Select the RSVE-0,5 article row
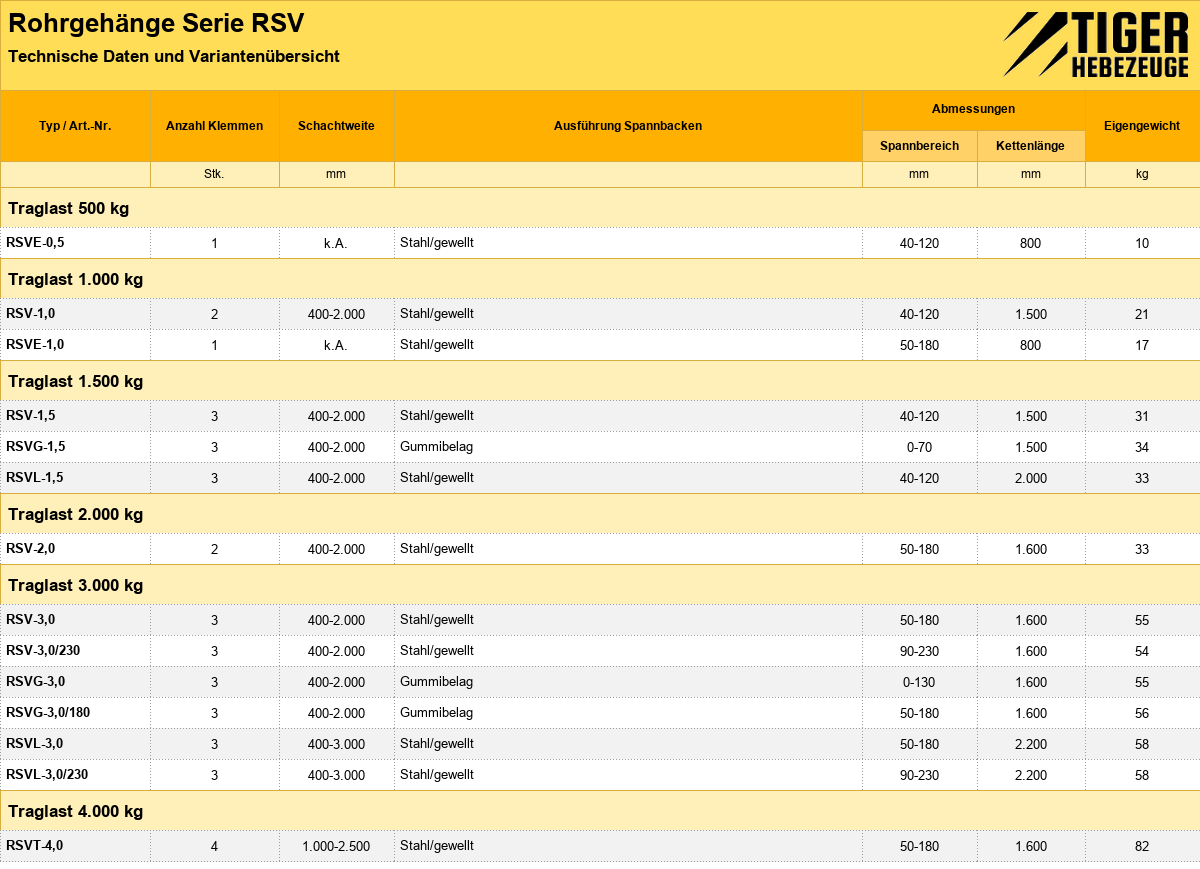1200x869 pixels. [600, 243]
